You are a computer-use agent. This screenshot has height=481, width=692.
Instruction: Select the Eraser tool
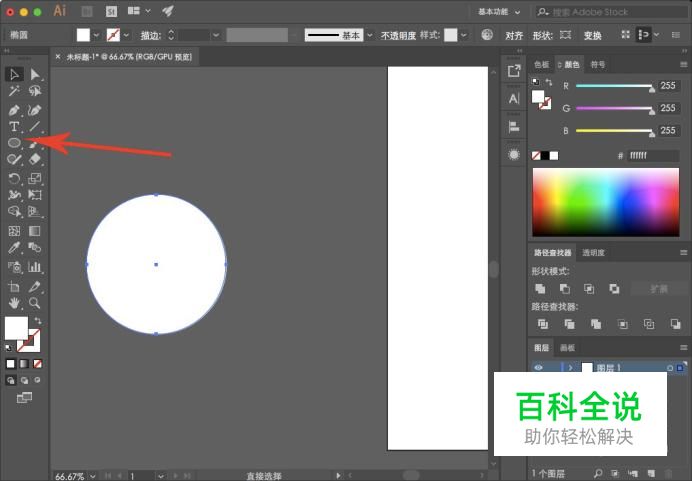[x=34, y=159]
